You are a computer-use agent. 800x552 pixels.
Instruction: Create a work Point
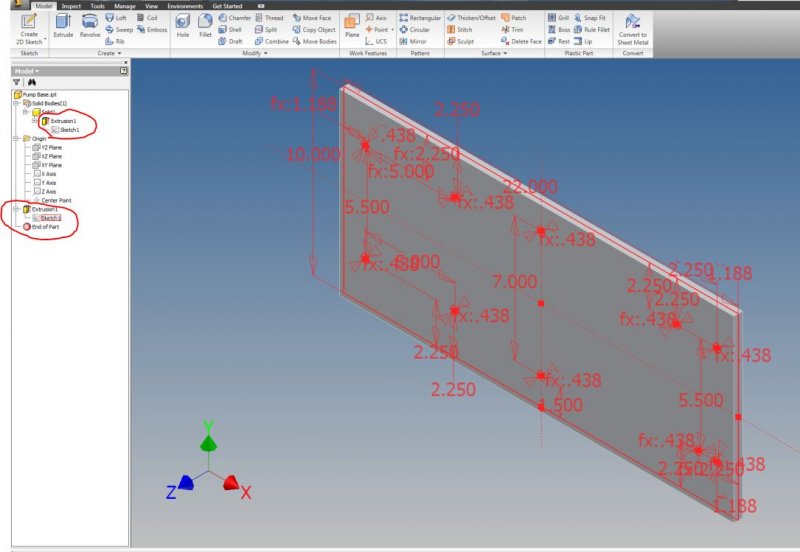point(376,30)
